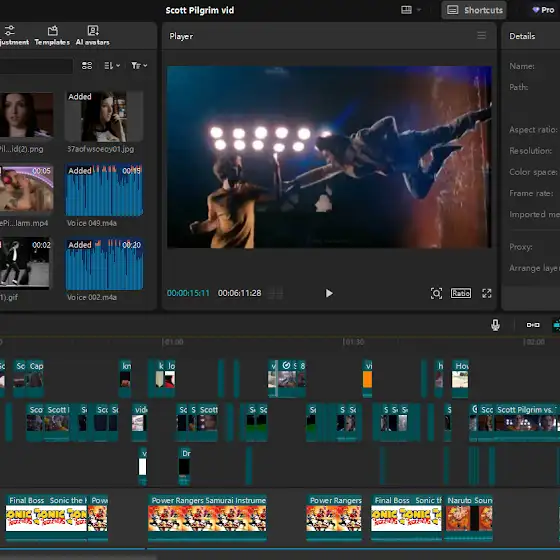
Task: Click the Aspect ratio label in Details
Action: pyautogui.click(x=533, y=129)
